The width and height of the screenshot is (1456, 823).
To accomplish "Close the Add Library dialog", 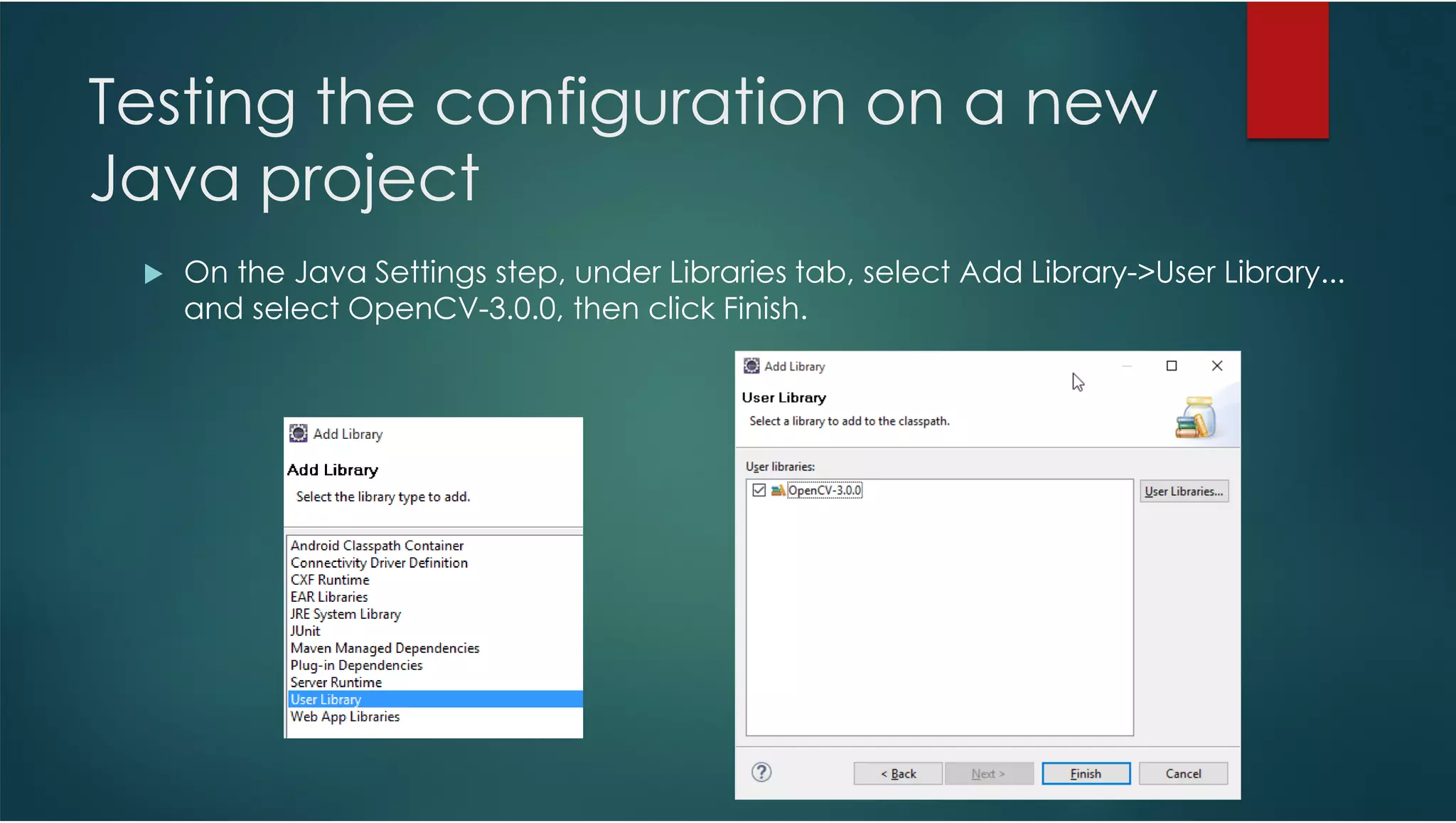I will pyautogui.click(x=1217, y=366).
